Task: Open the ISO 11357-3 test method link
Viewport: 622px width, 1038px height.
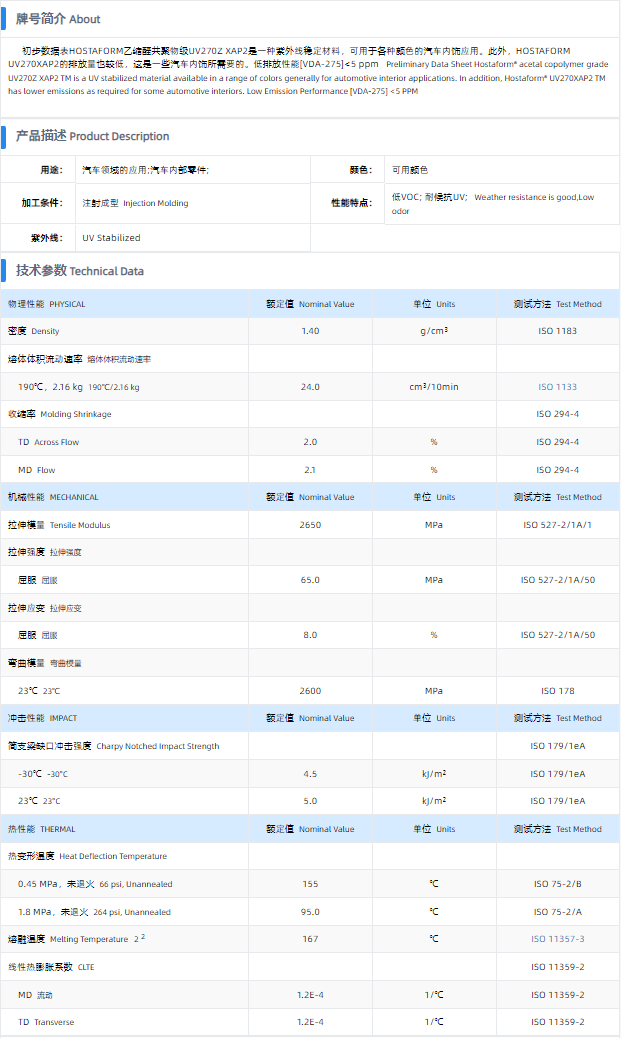Action: click(558, 939)
